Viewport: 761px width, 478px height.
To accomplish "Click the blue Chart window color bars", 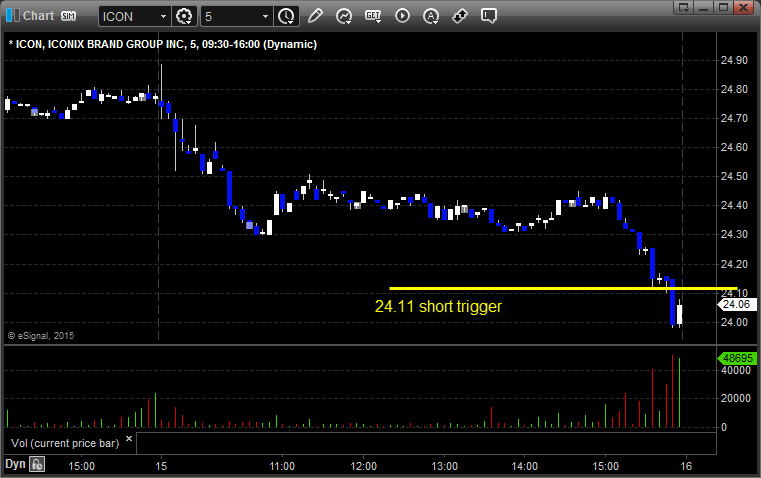I will [x=12, y=16].
